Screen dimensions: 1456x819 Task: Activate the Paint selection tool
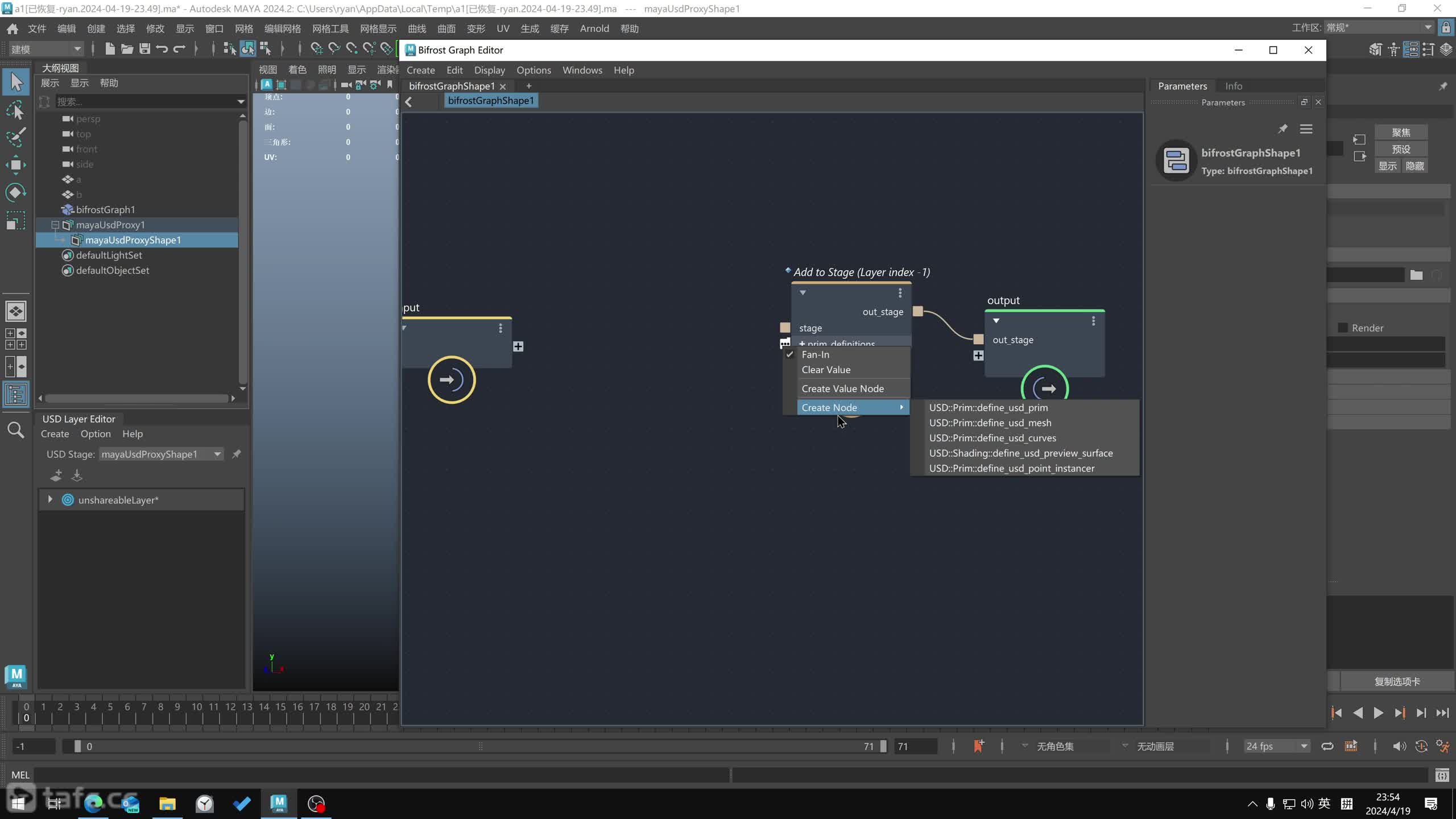tap(16, 138)
